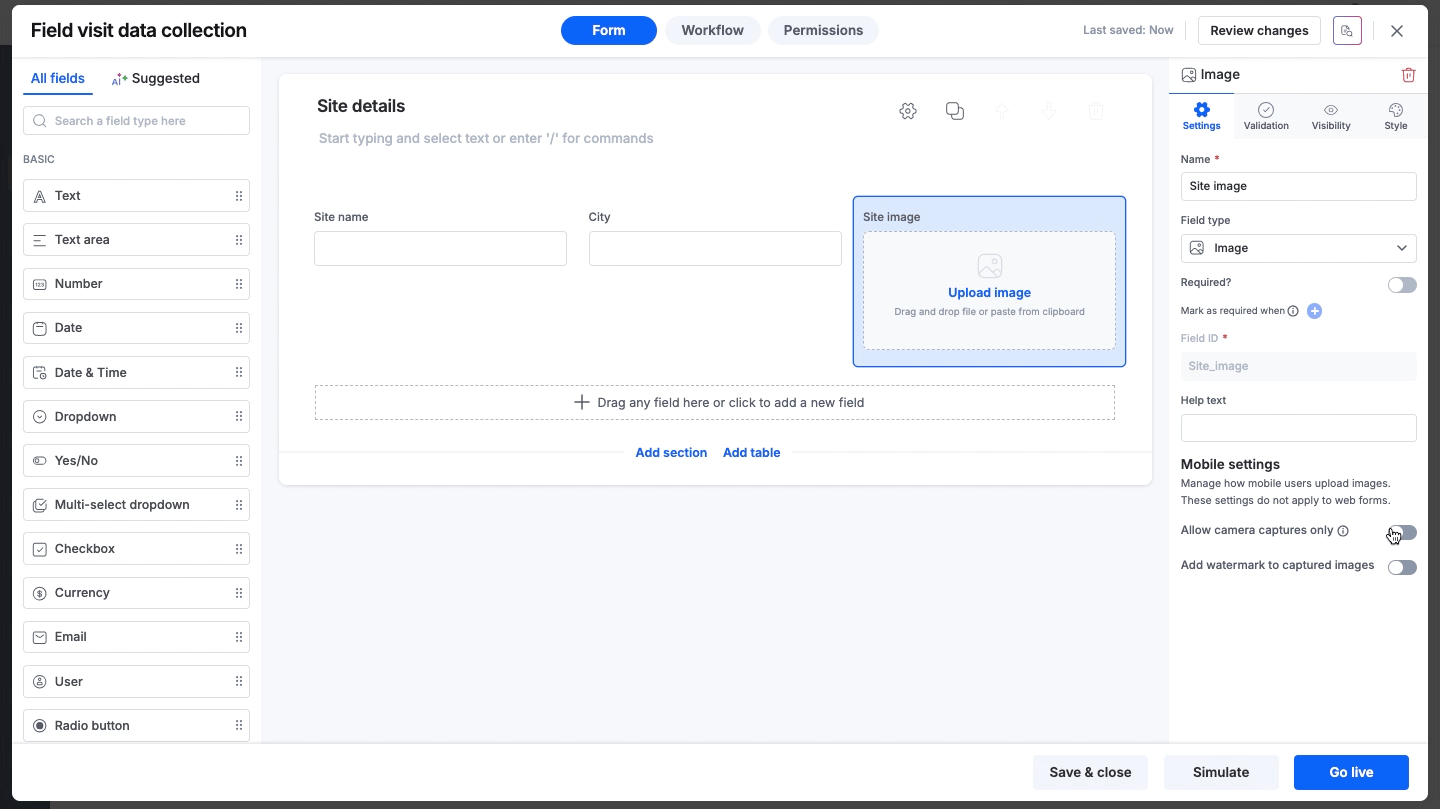Click the section settings gear icon

point(907,111)
